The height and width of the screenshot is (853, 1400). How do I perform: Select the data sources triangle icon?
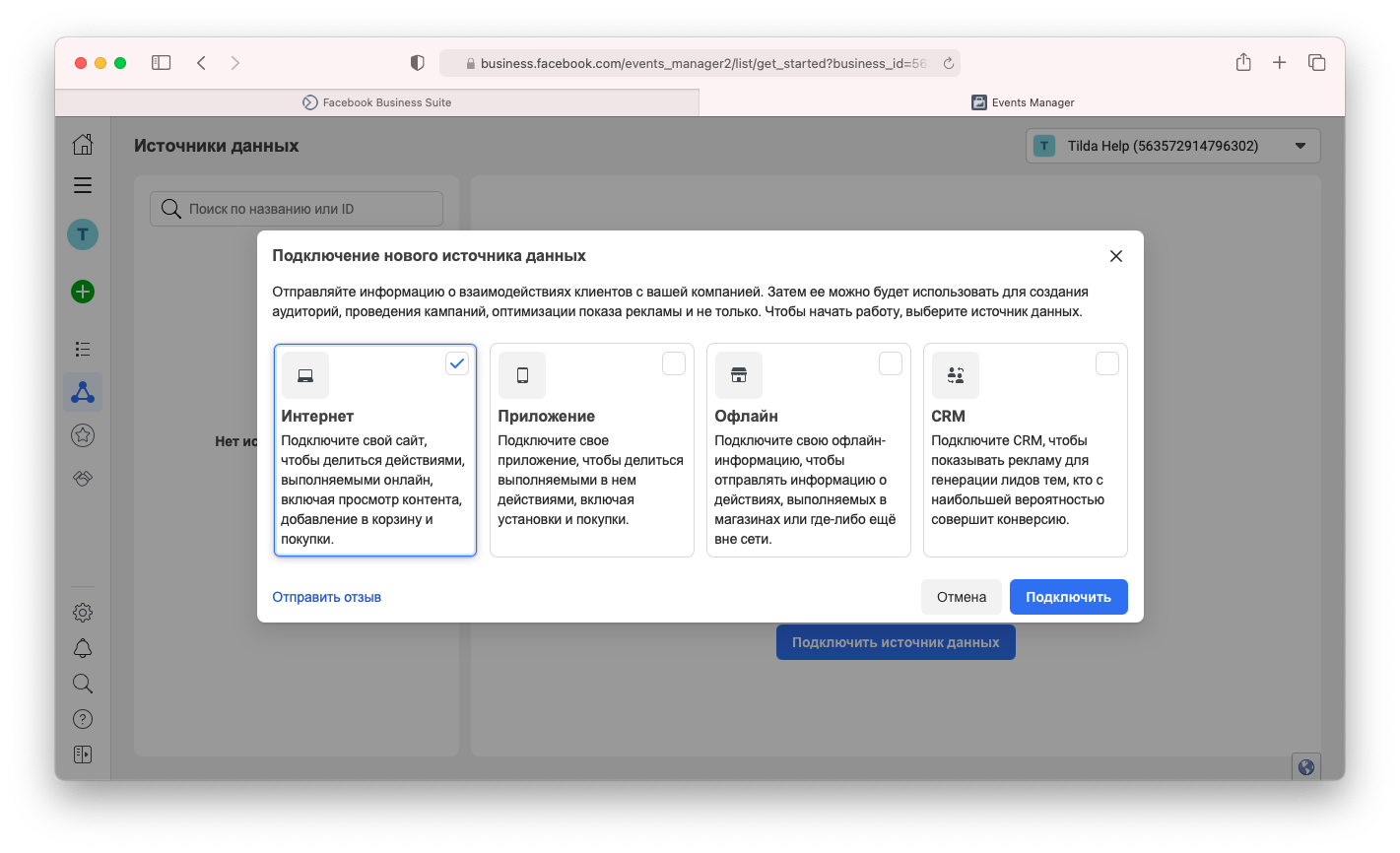[83, 392]
